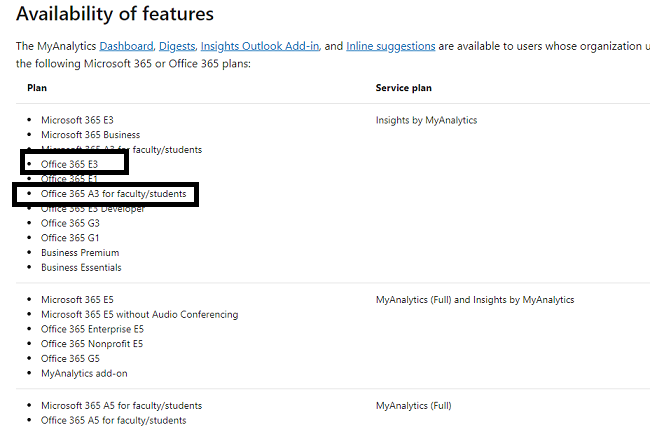Screen dimensions: 650x439
Task: Click the Plan column header
Action: [x=36, y=88]
